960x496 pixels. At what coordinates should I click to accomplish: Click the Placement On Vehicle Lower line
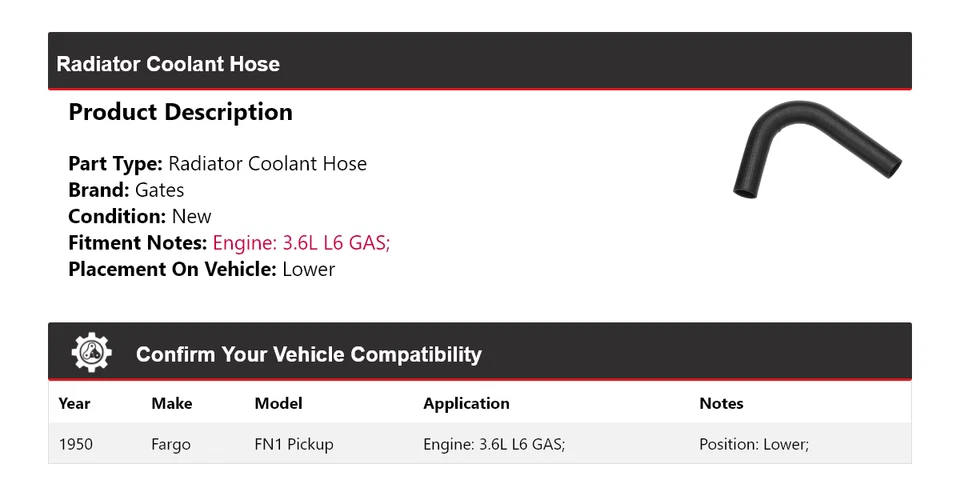pos(201,269)
